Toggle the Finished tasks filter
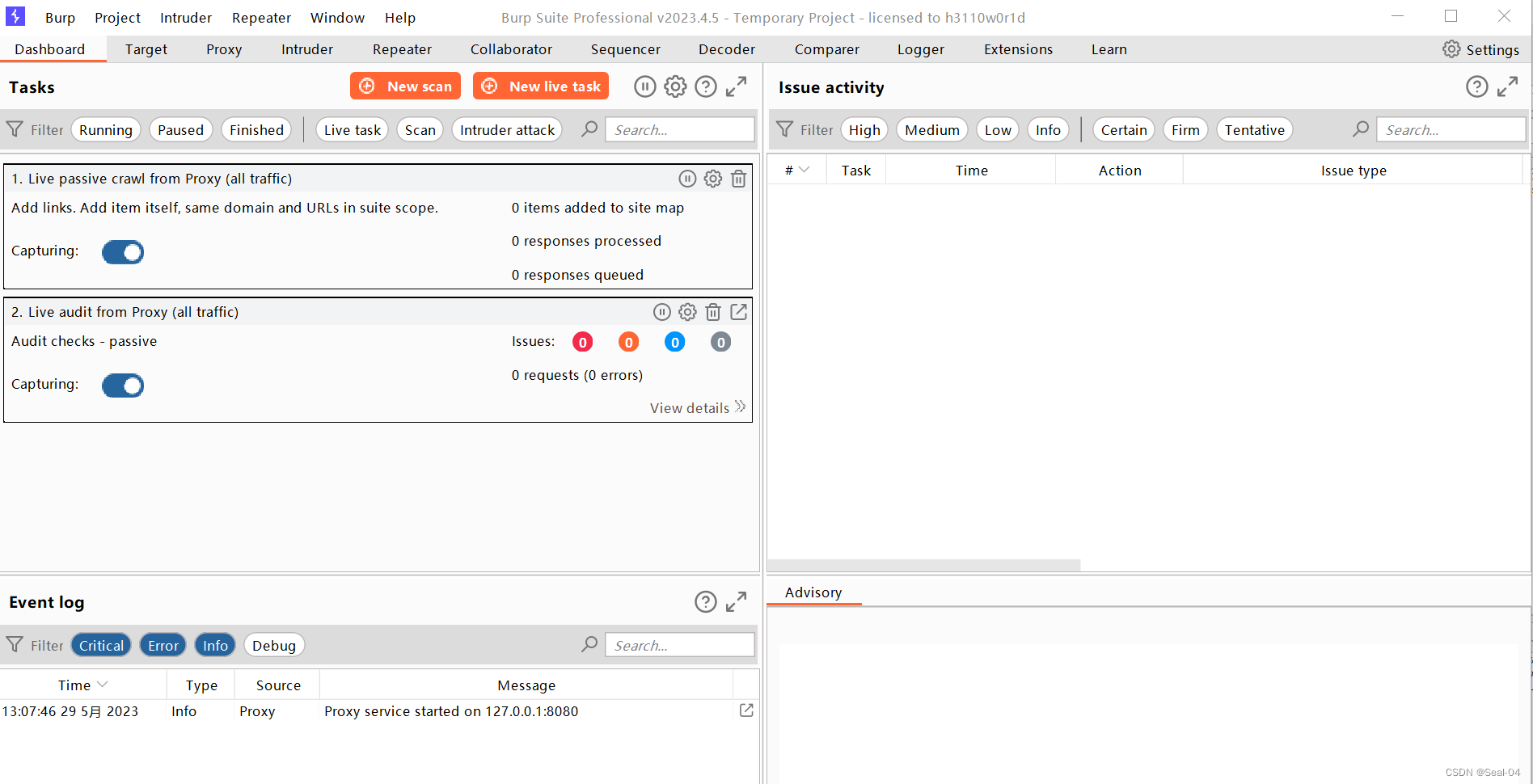 pyautogui.click(x=256, y=130)
